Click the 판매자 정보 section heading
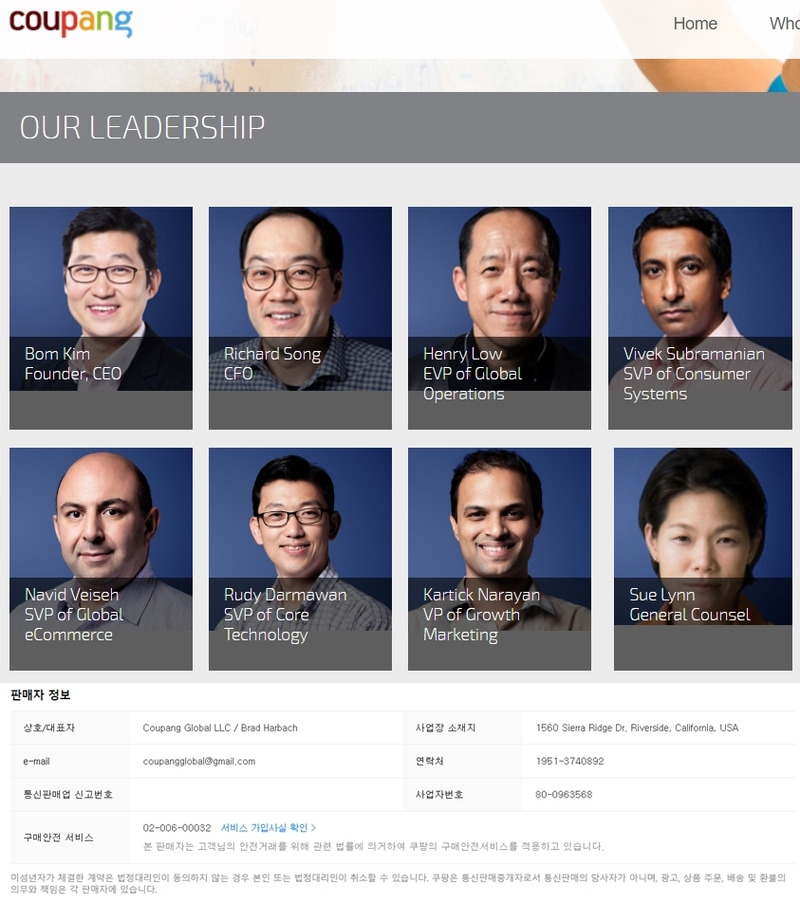The height and width of the screenshot is (903, 800). pyautogui.click(x=40, y=695)
